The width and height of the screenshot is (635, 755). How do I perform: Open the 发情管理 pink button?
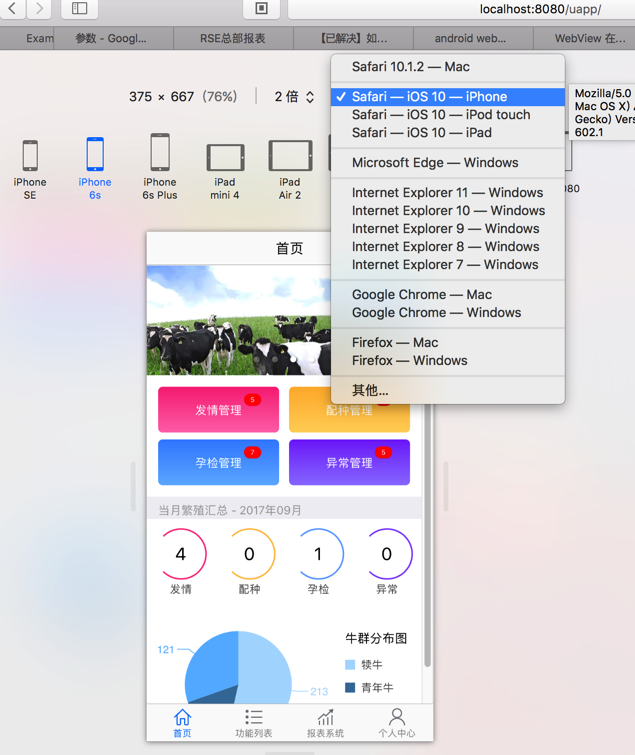219,409
